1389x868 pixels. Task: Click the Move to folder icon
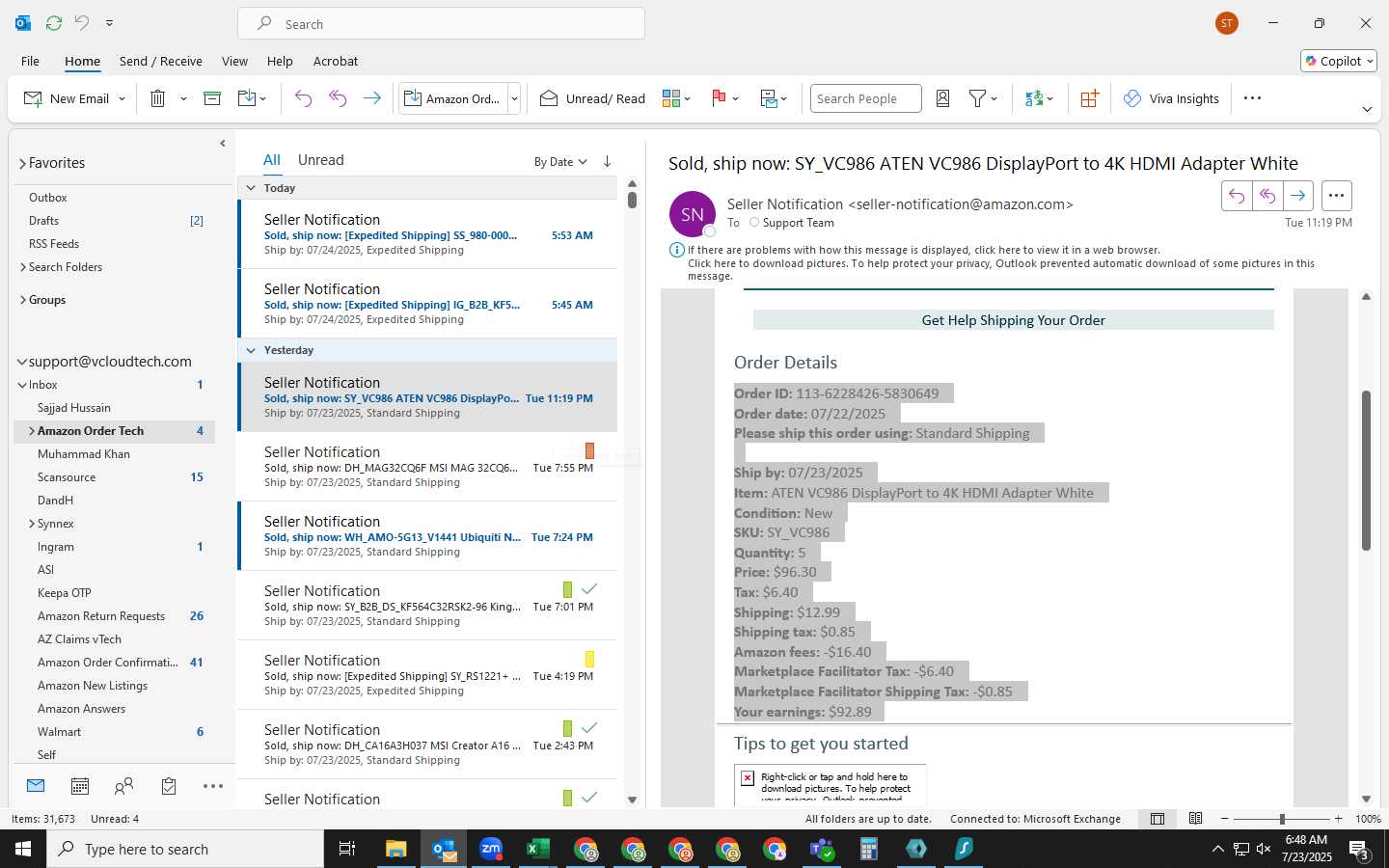(x=247, y=98)
